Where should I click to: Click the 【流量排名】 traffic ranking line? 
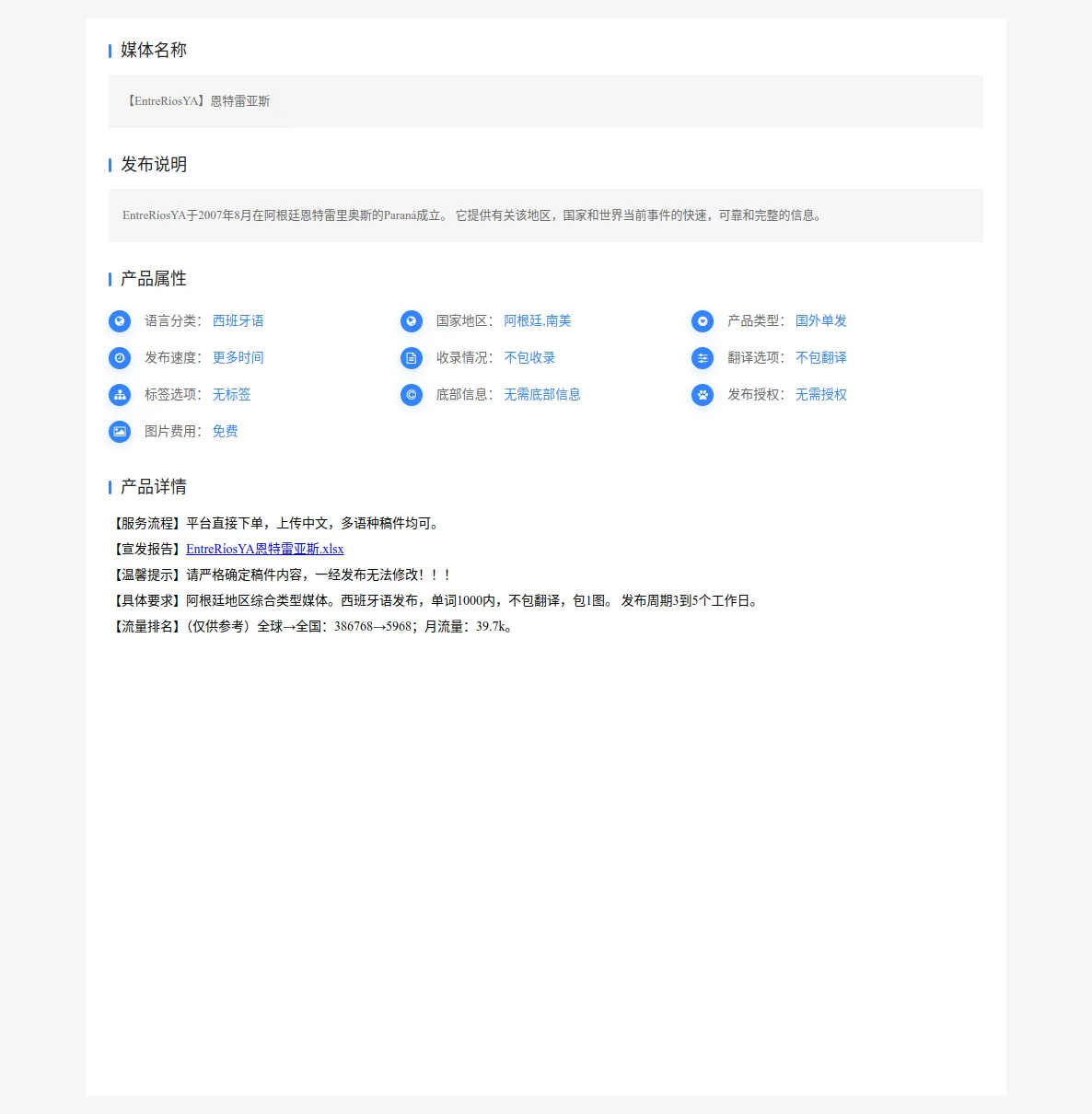point(313,626)
